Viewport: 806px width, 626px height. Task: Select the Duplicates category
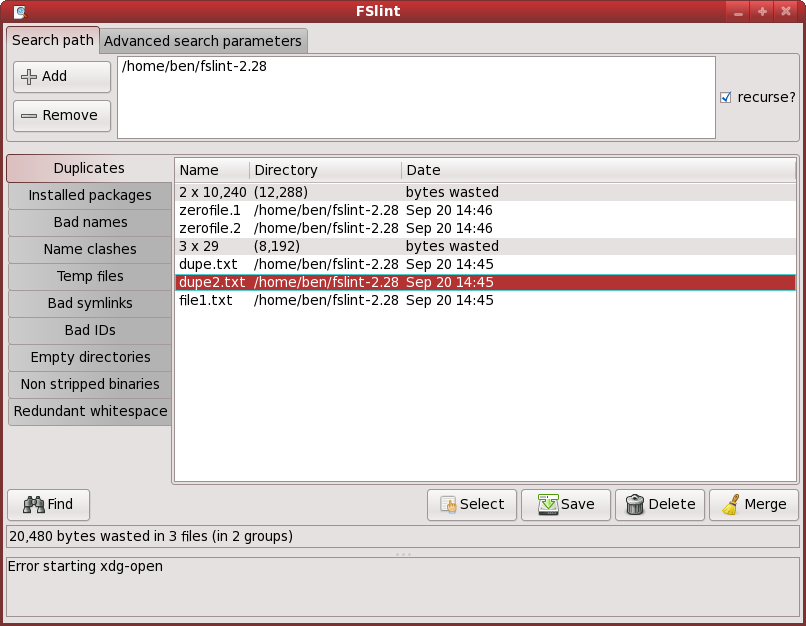click(x=89, y=169)
